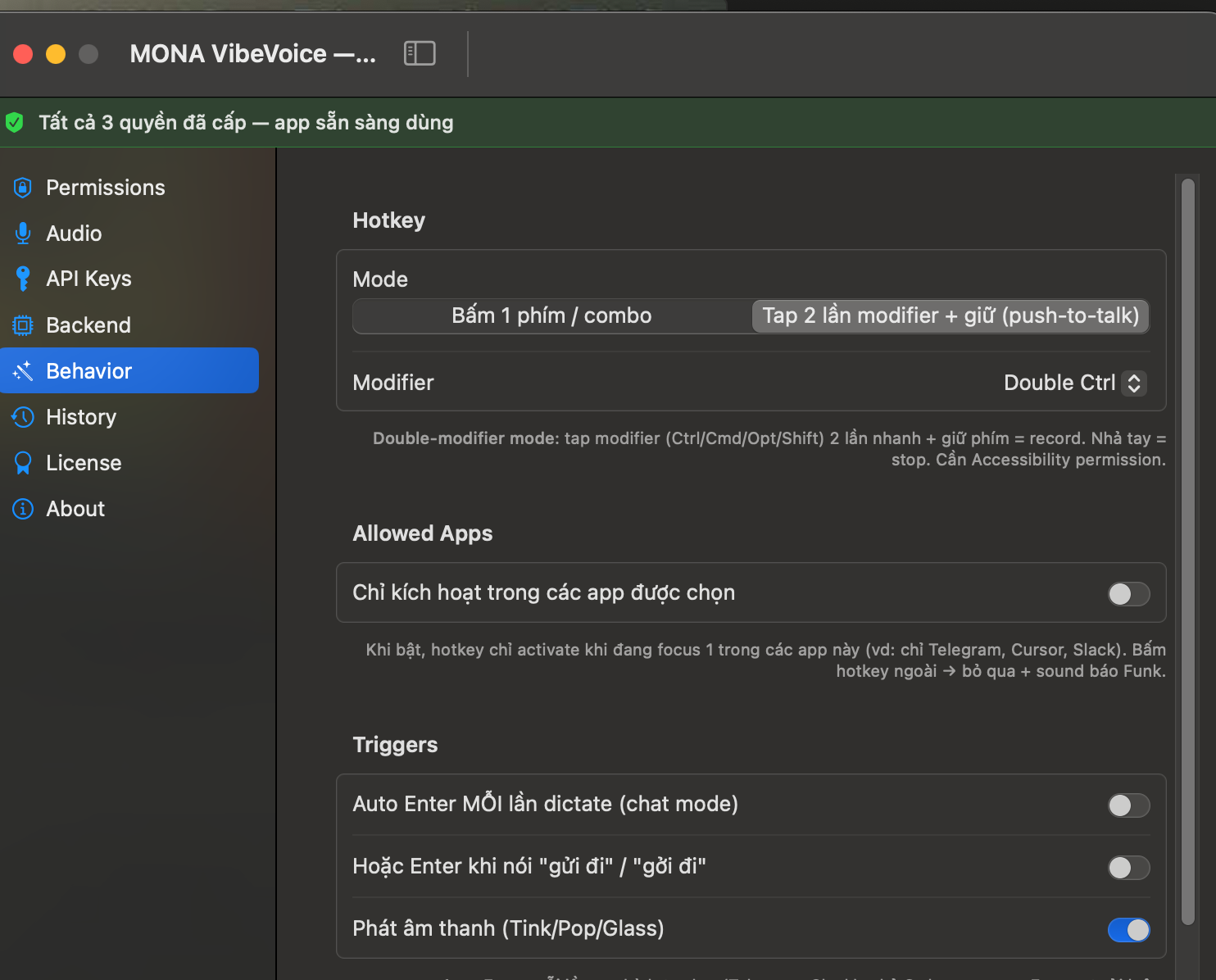
Task: Select 'Tap 2 lần modifier + giữ' mode
Action: pos(951,316)
